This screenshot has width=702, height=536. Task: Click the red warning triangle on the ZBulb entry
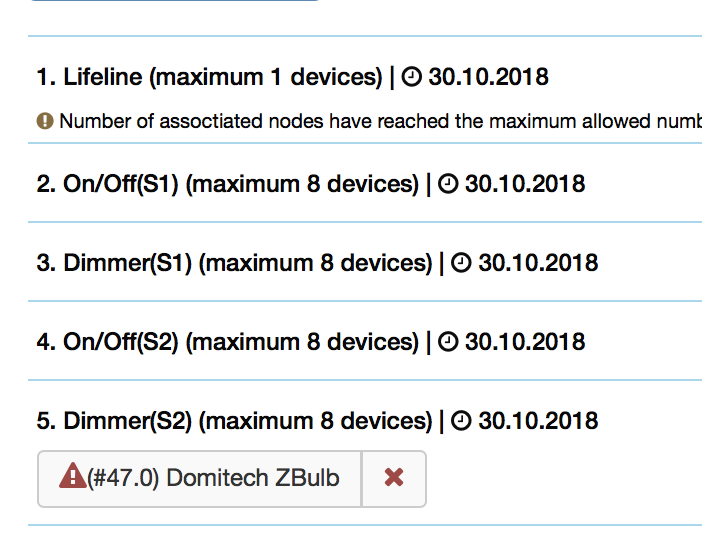click(73, 476)
